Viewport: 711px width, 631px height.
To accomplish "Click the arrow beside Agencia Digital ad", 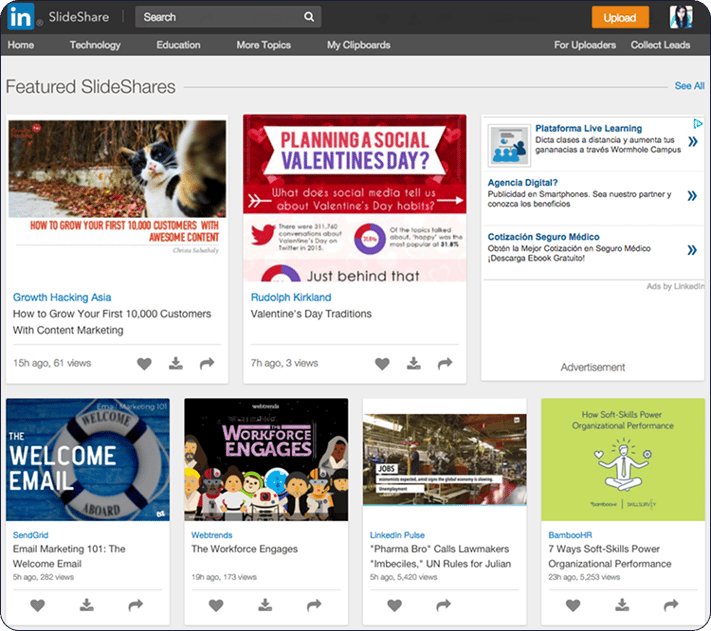I will coord(692,196).
